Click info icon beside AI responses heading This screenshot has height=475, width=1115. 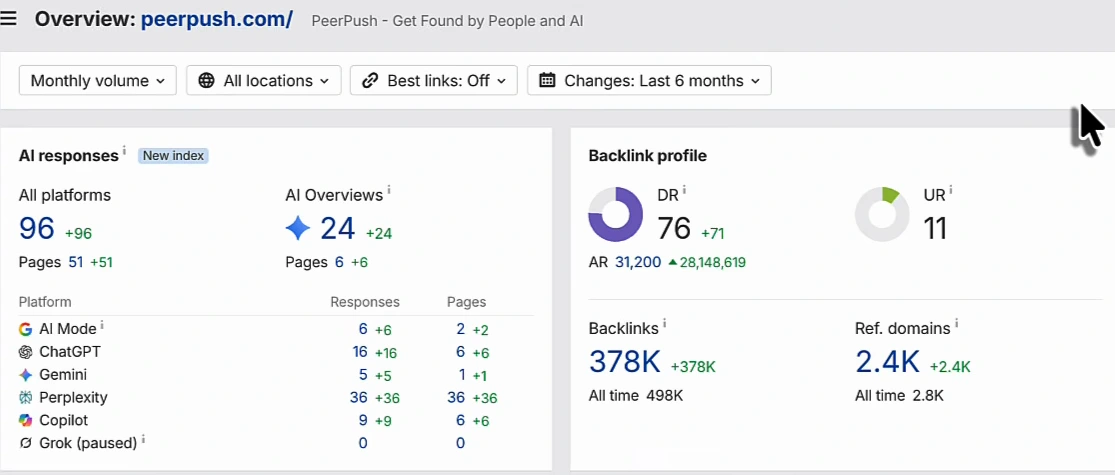coord(124,151)
